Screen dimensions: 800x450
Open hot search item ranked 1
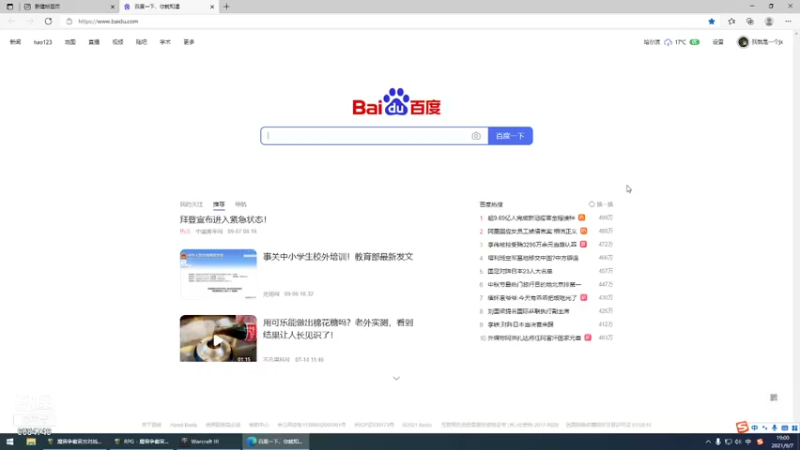coord(531,218)
